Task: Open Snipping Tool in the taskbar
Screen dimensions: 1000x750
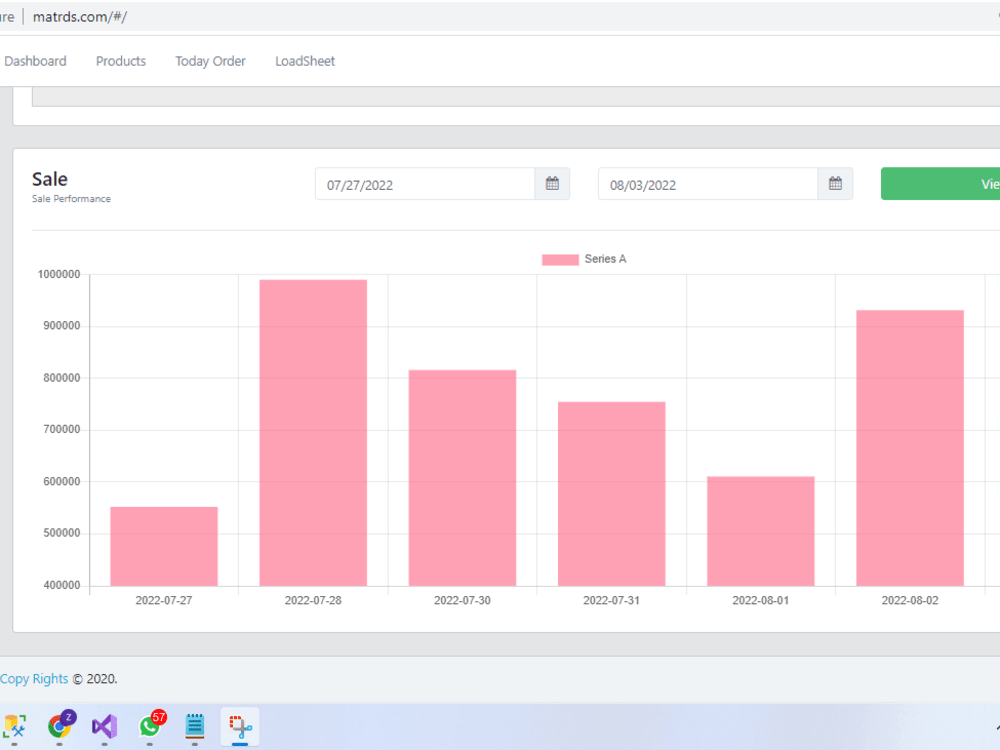Action: (x=240, y=726)
